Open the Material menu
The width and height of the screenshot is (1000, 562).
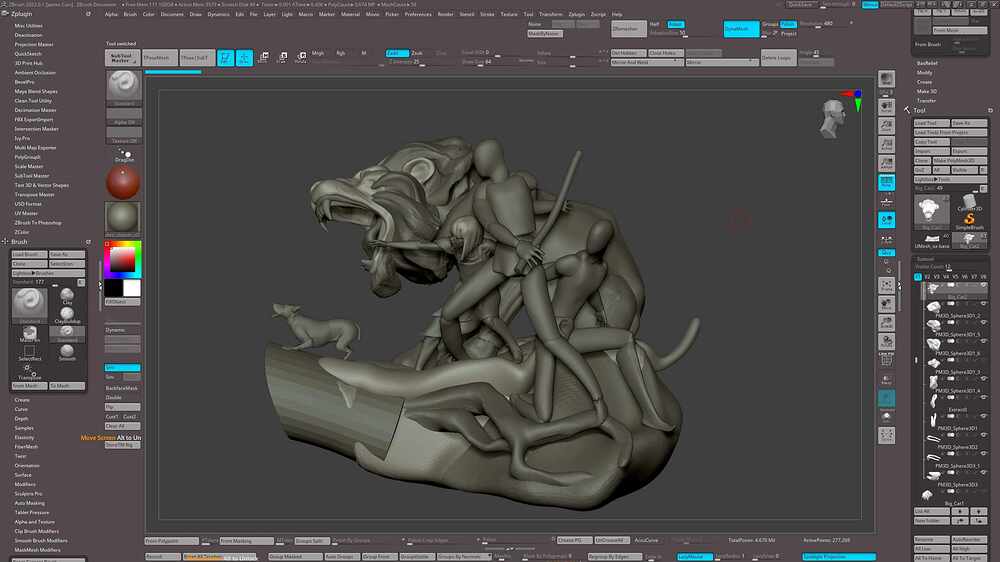(350, 14)
